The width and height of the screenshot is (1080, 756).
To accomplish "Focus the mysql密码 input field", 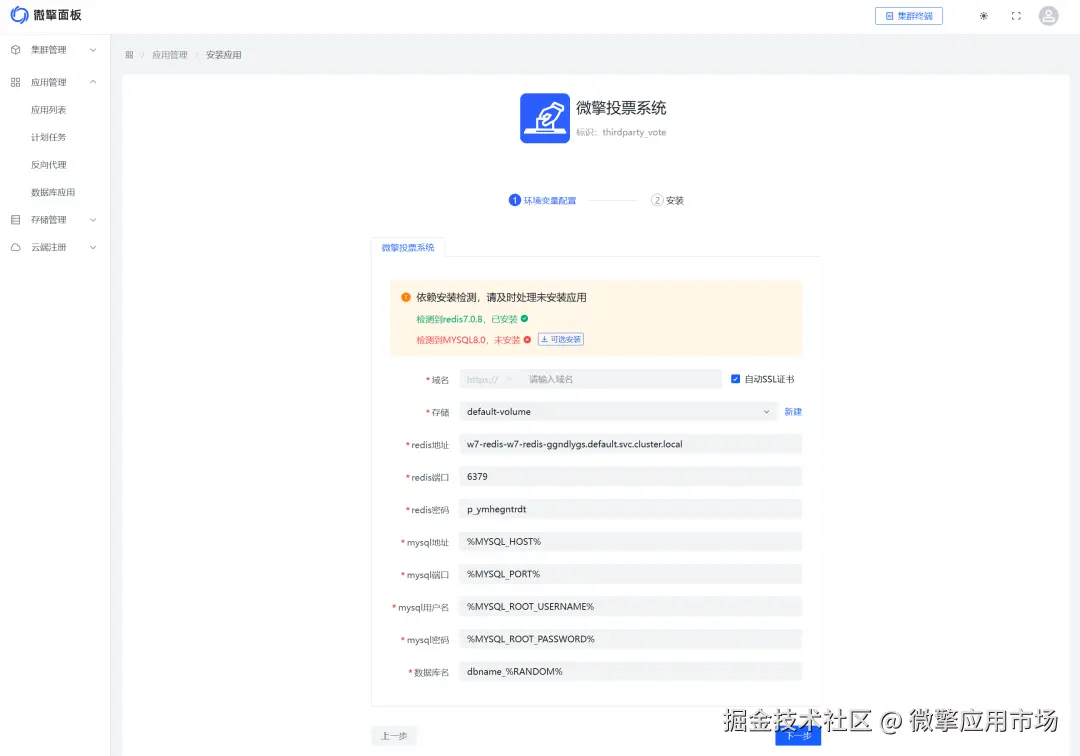I will pyautogui.click(x=630, y=639).
